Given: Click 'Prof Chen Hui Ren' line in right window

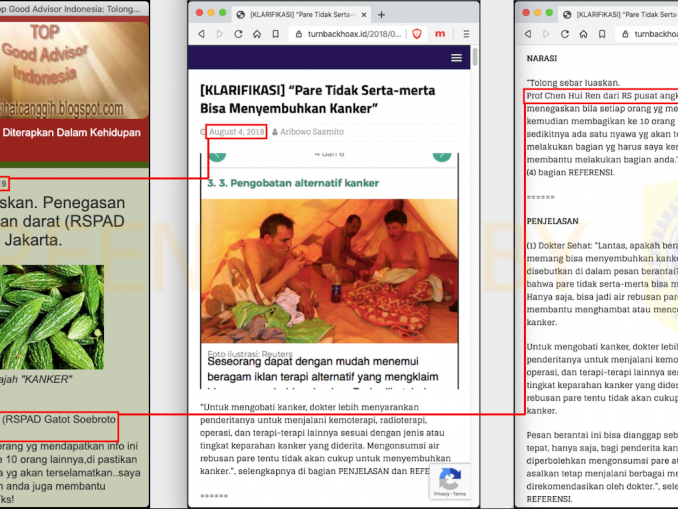Looking at the screenshot, I should (x=601, y=96).
